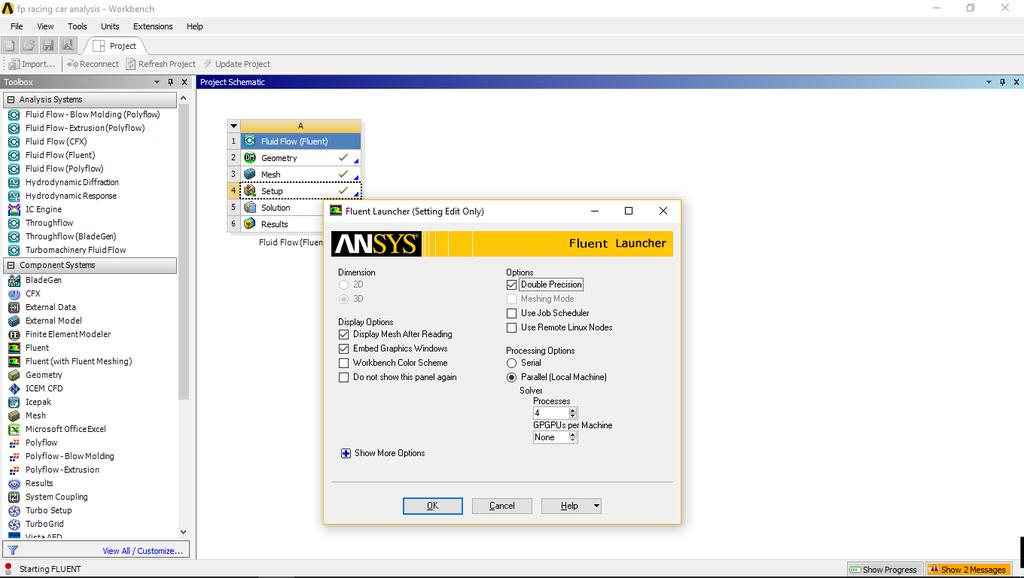The width and height of the screenshot is (1024, 578).
Task: Open Project Schematic panel options dropdown
Action: 989,82
